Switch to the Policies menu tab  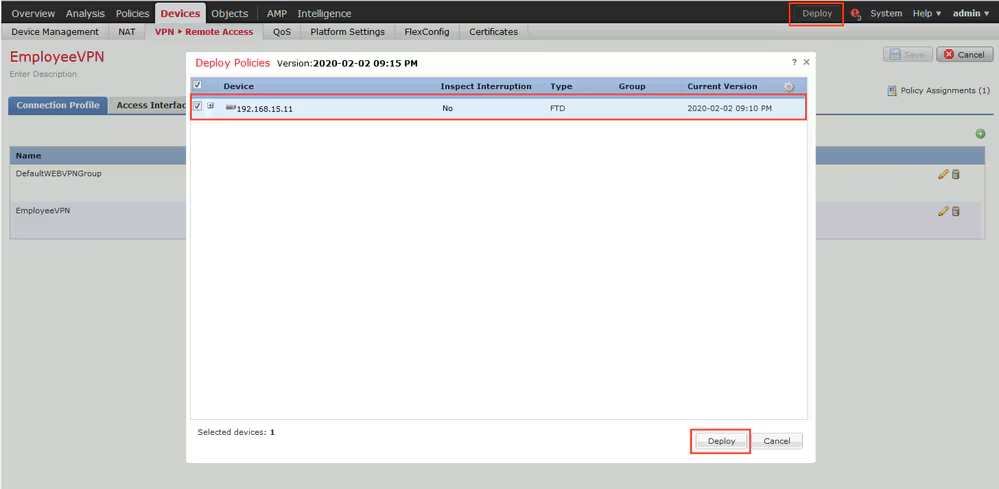click(x=132, y=14)
